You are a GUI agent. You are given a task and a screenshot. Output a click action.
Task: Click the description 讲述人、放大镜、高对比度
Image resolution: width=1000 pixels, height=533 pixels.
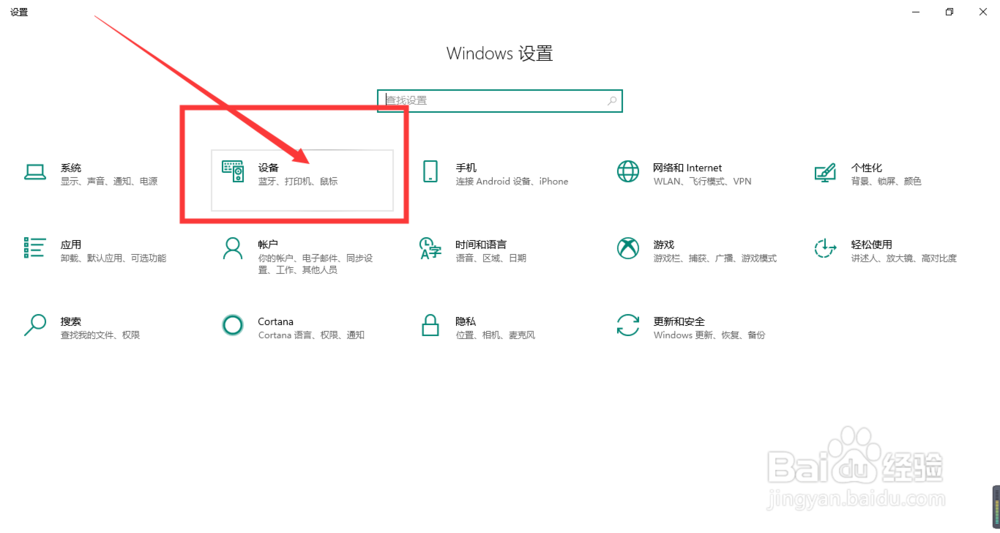point(904,258)
